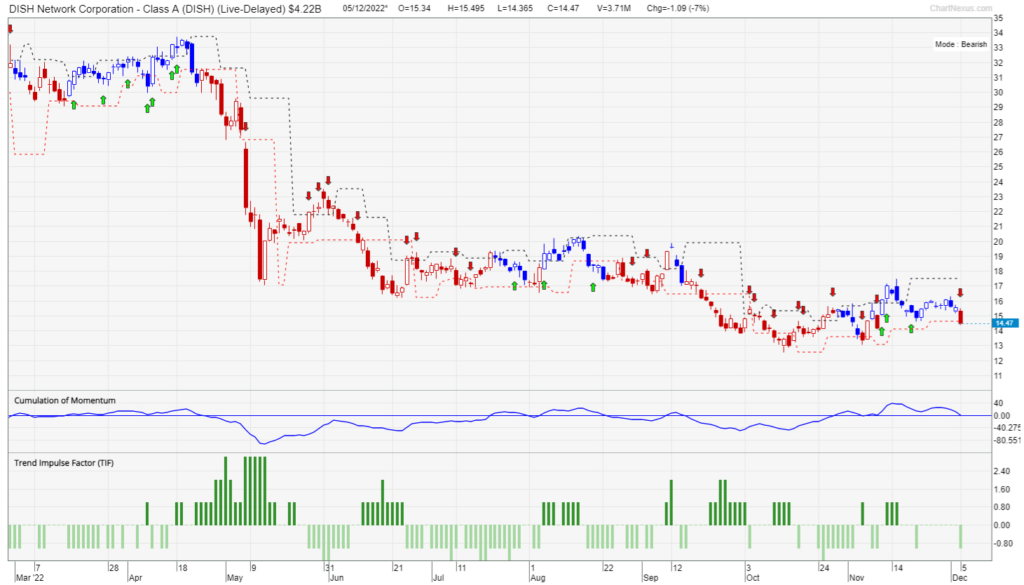
Task: Click the May month label on date axis
Action: [x=234, y=578]
